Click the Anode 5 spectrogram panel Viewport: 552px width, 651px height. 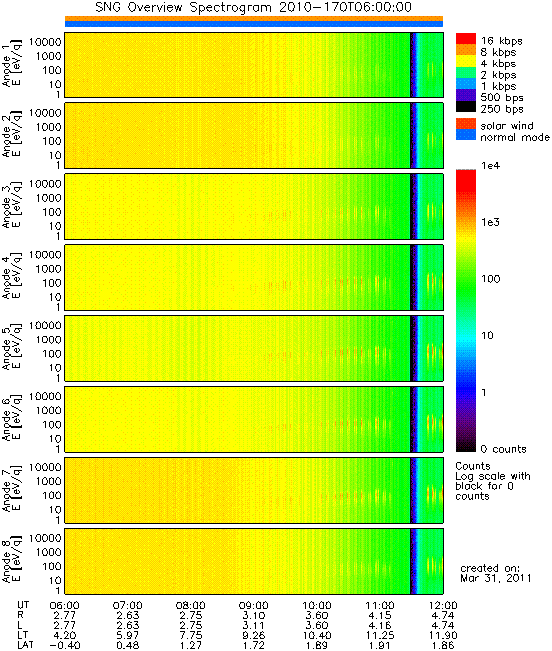click(254, 348)
